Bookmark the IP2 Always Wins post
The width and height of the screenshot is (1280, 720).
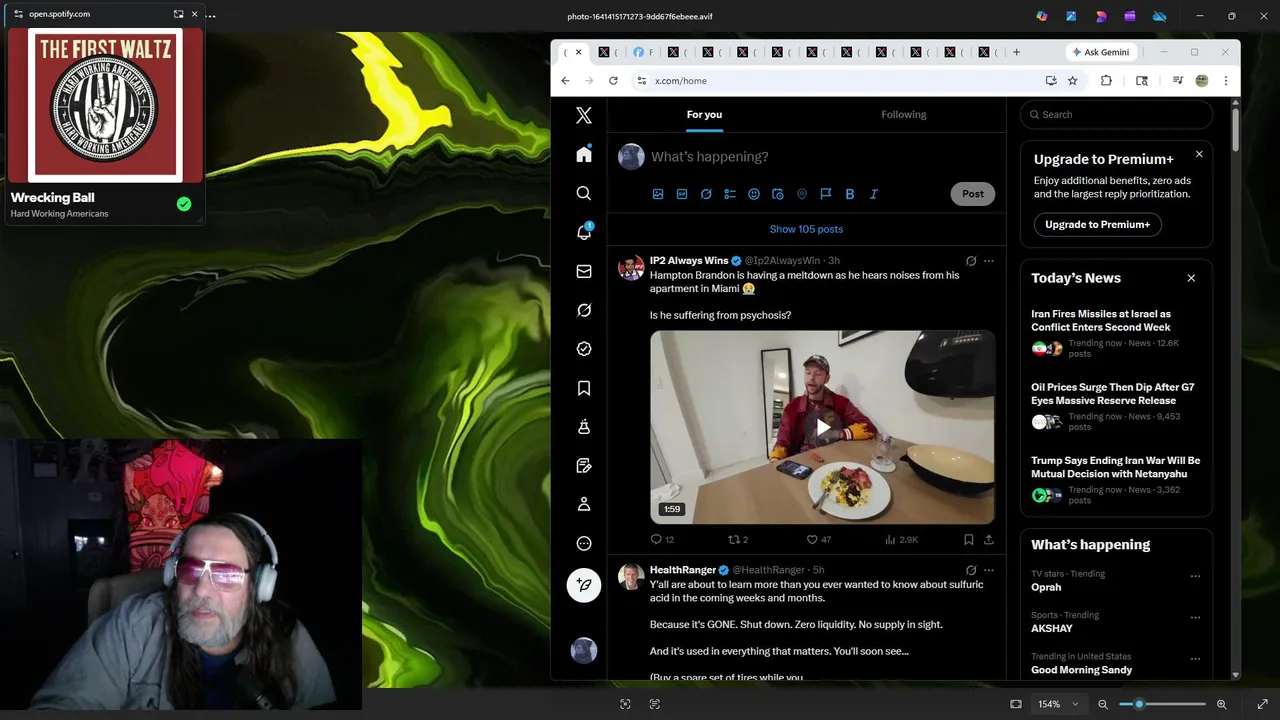[x=968, y=539]
